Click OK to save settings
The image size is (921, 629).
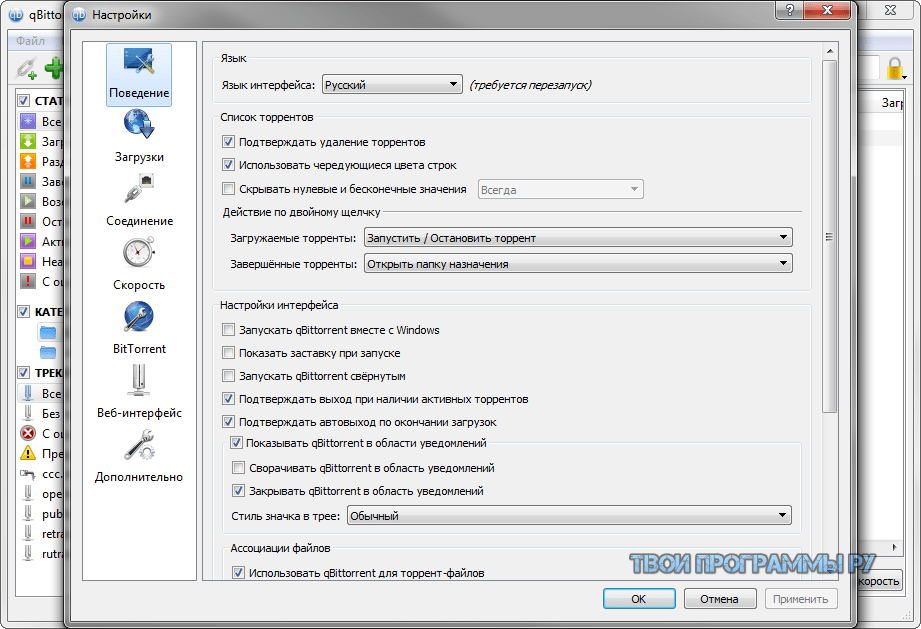click(x=639, y=599)
